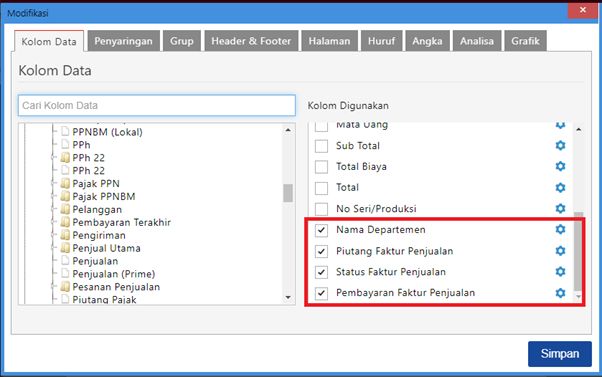Uncheck the Status Faktur Penjualan checkbox

click(x=321, y=272)
